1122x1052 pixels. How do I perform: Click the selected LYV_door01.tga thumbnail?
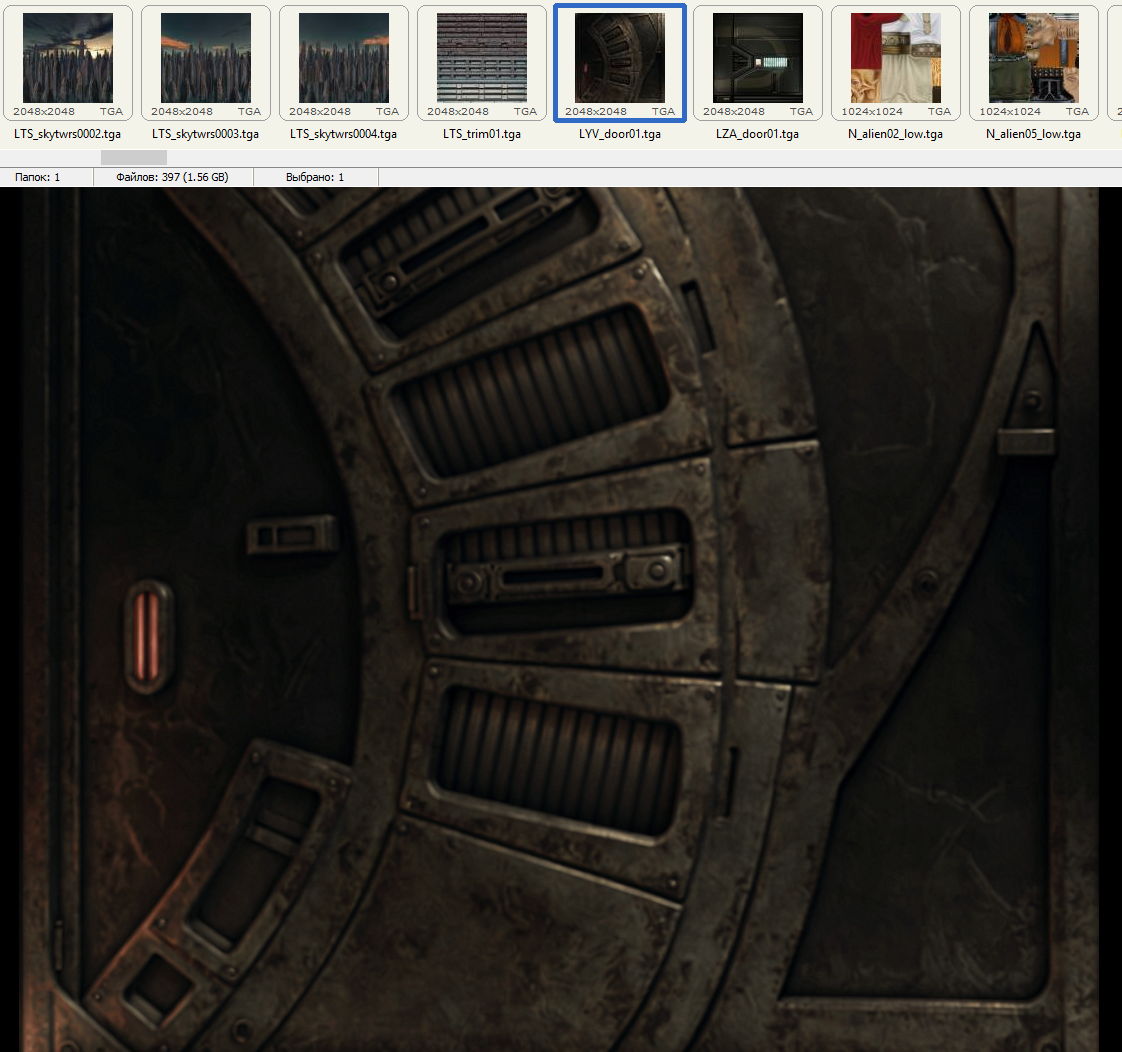[x=620, y=57]
